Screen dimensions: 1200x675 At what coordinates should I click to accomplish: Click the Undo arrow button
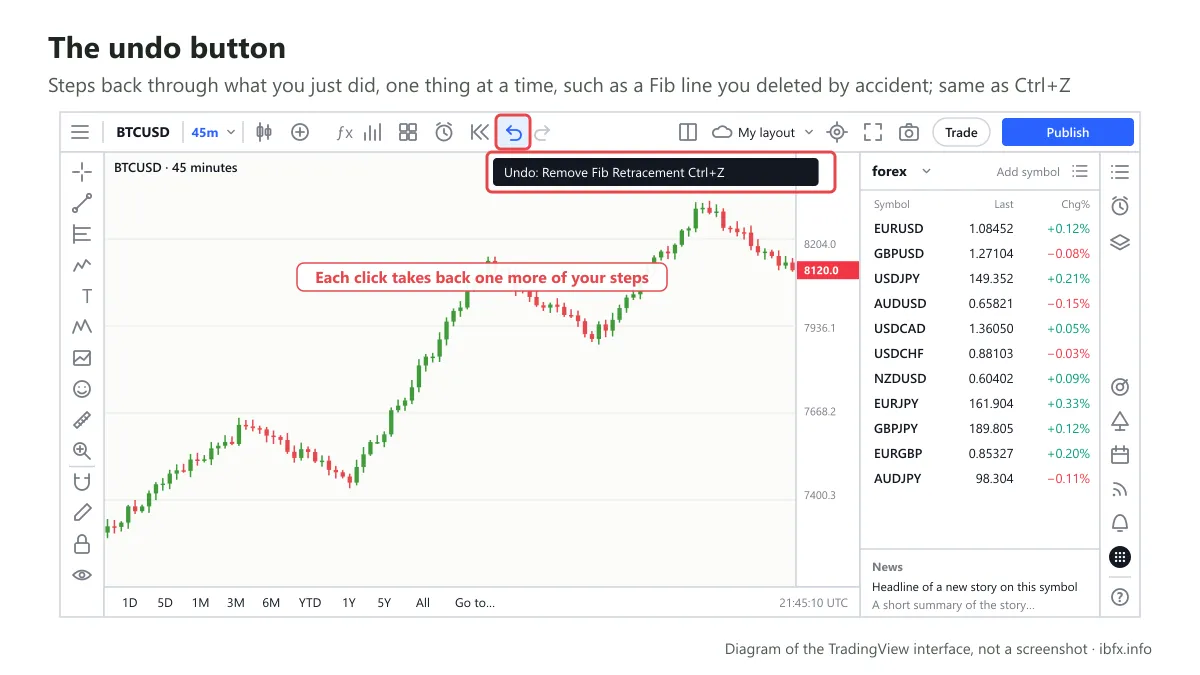coord(513,132)
